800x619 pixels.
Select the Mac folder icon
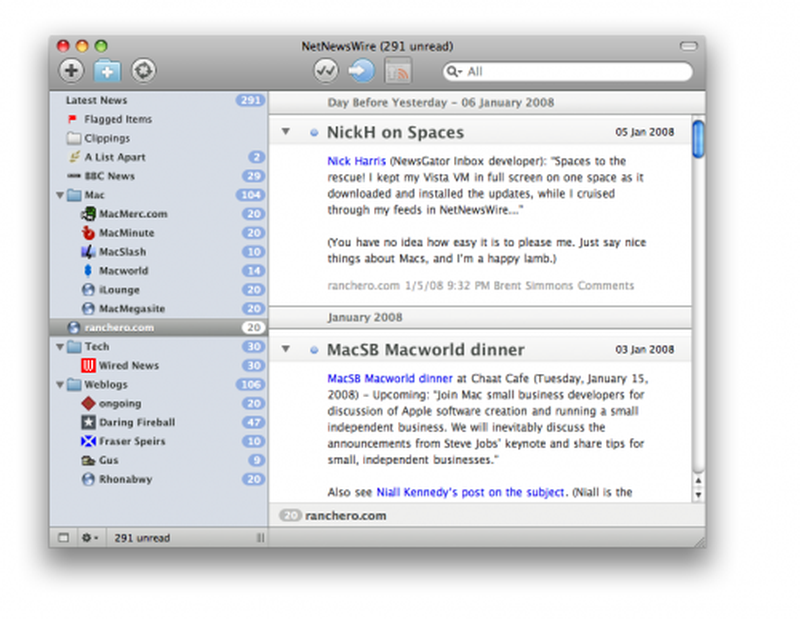(74, 195)
